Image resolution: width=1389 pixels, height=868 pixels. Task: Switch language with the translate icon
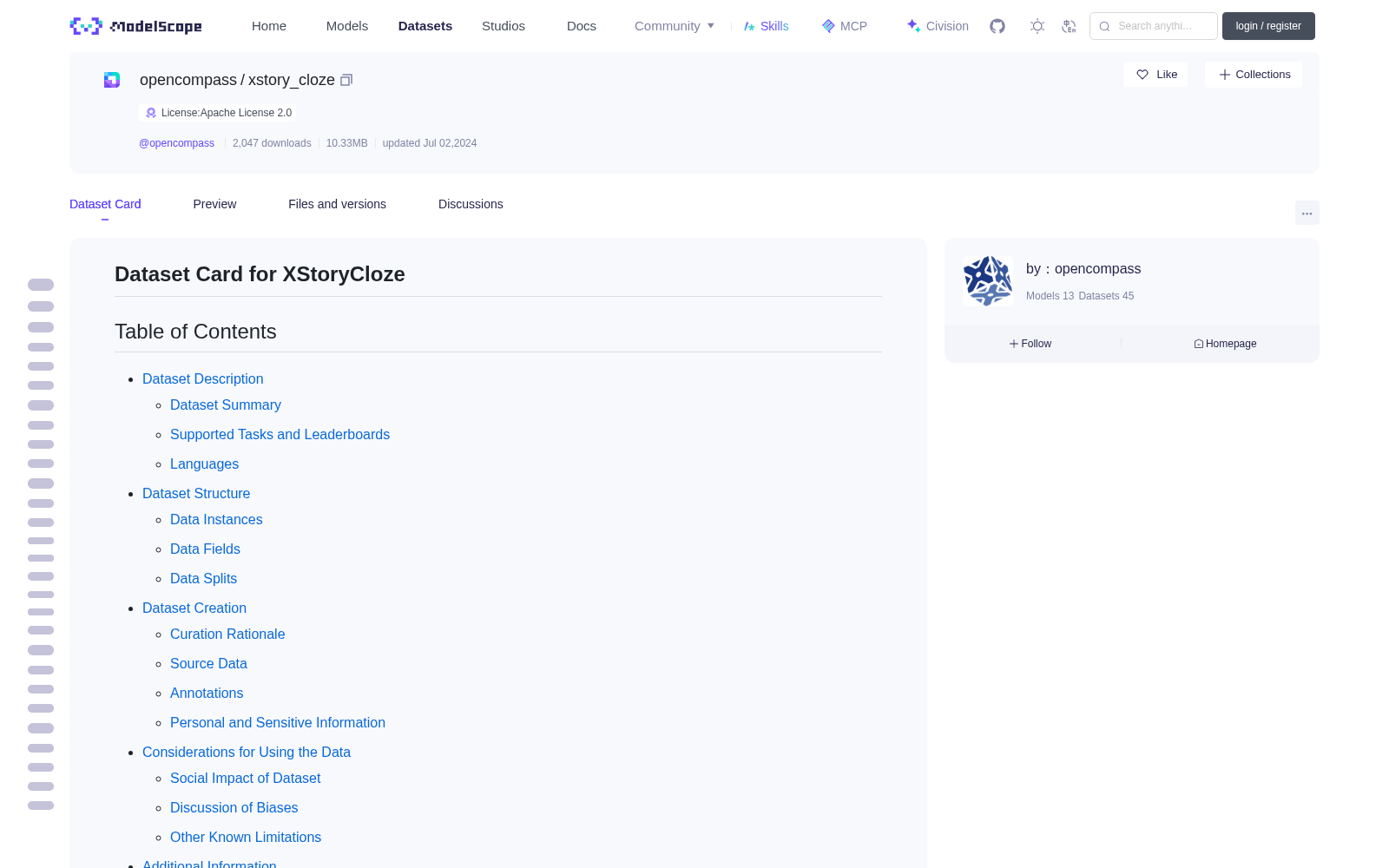[x=1070, y=26]
